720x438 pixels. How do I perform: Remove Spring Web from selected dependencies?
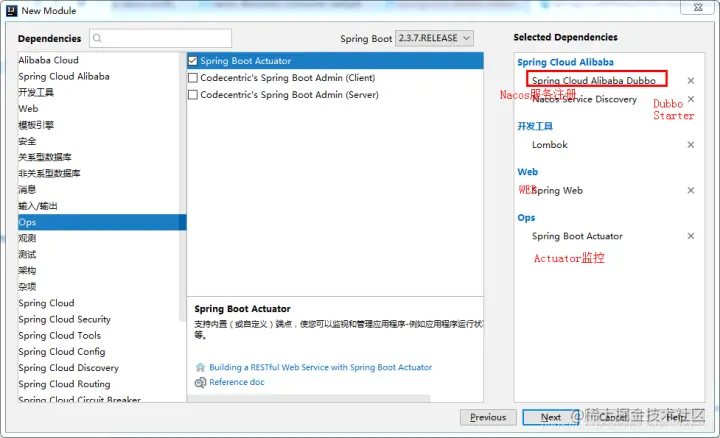pos(690,190)
